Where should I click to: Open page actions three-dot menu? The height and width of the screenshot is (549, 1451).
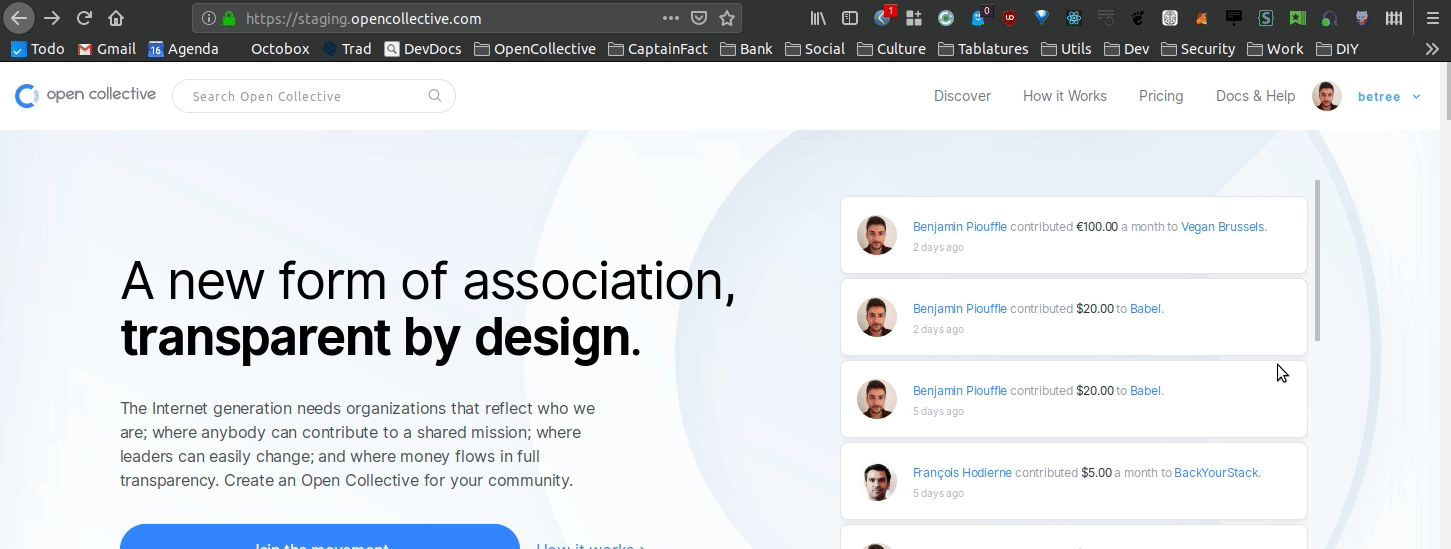[x=671, y=18]
